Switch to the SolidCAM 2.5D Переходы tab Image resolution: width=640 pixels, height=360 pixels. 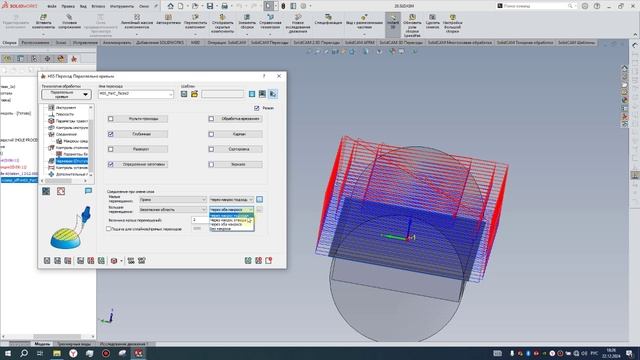(316, 42)
